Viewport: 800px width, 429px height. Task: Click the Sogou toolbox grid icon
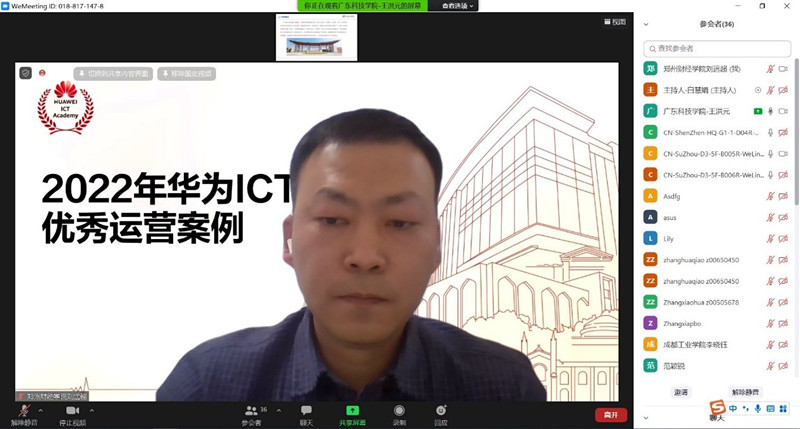pos(783,409)
